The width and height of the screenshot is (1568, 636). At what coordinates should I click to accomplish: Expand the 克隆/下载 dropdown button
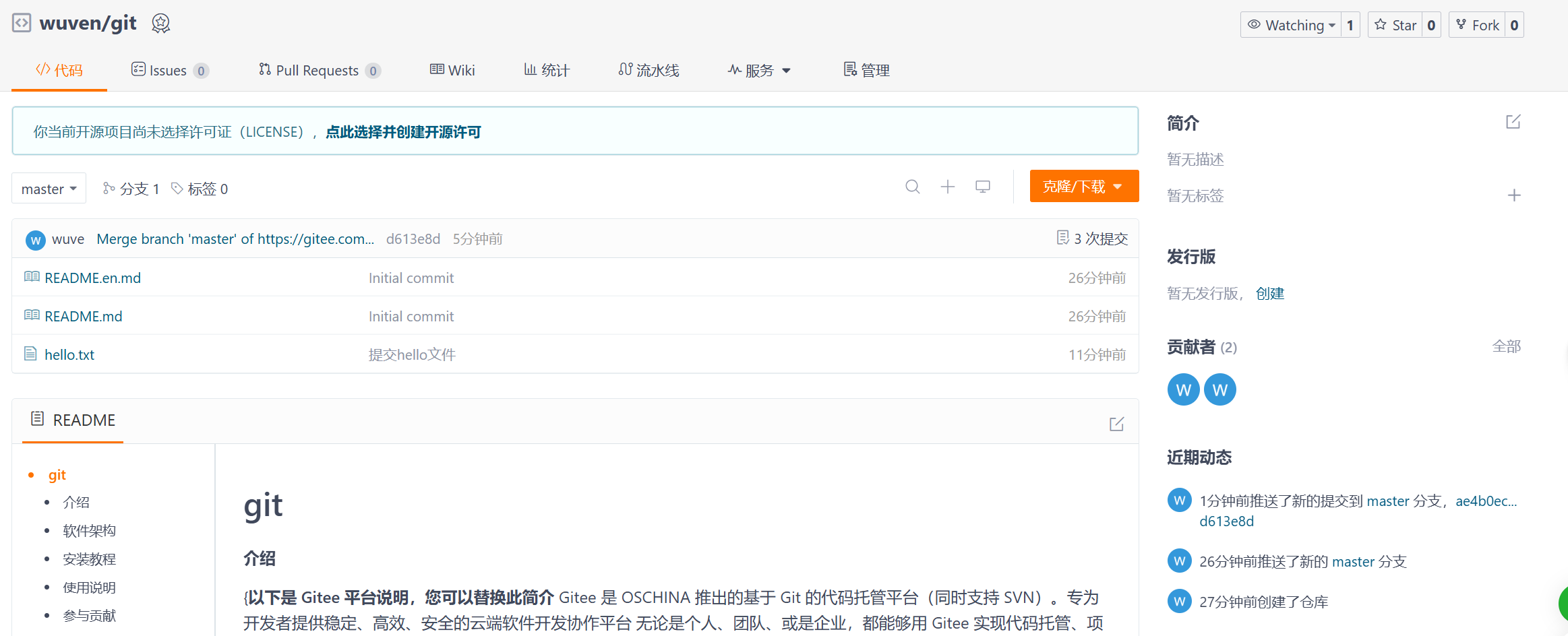(x=1084, y=187)
